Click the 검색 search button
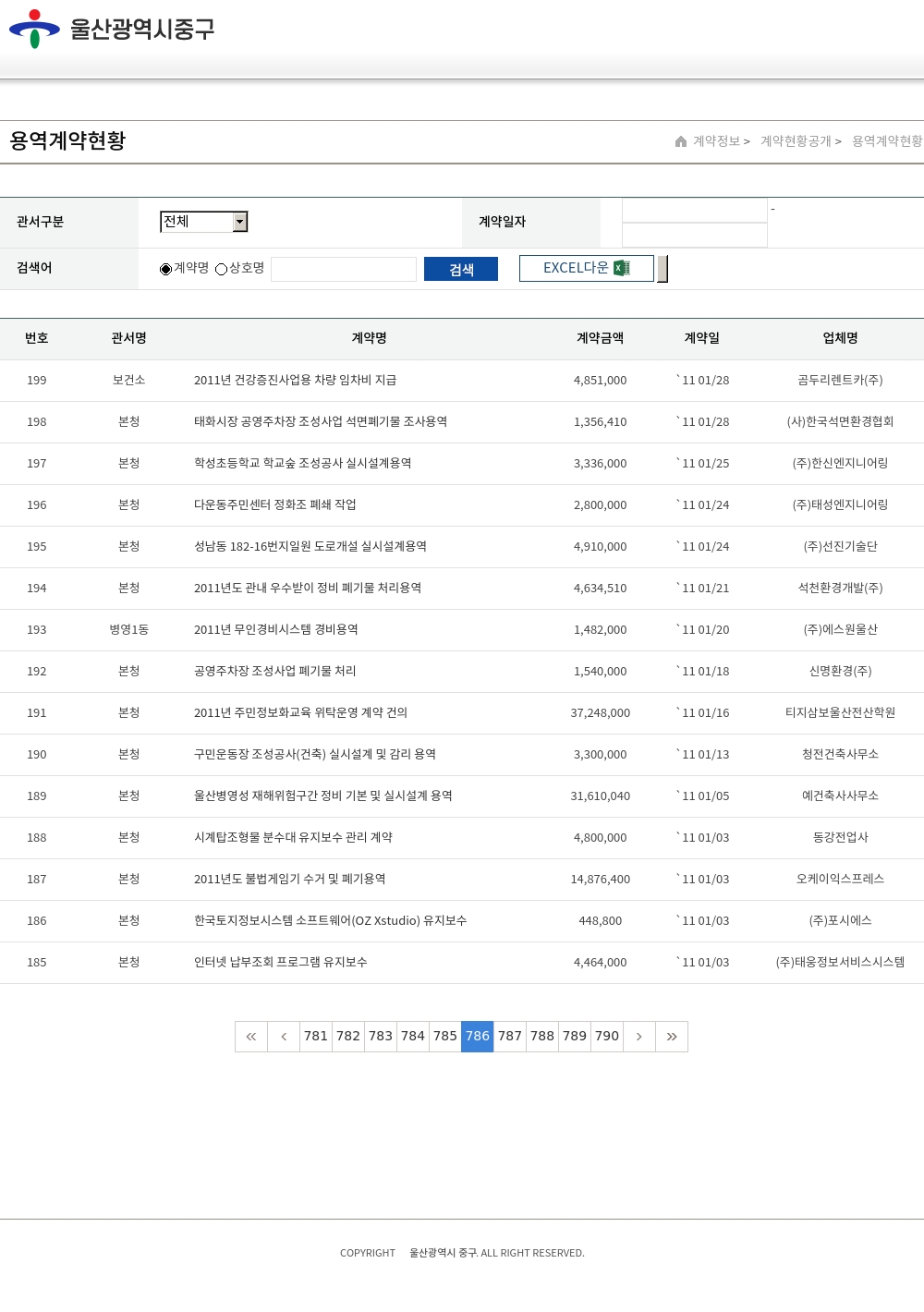924x1312 pixels. [461, 269]
